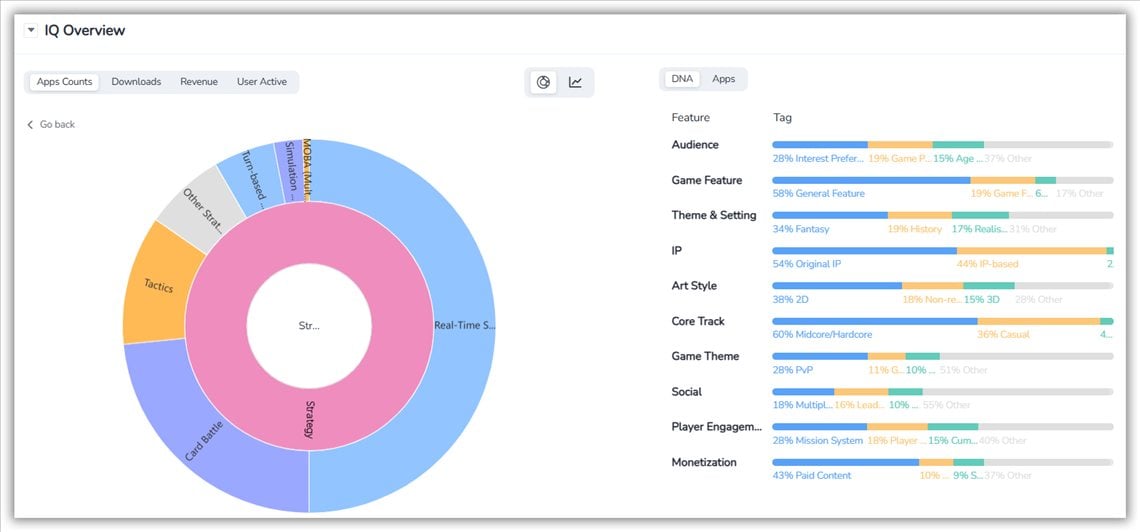Click 38% 2D tag text

(790, 299)
